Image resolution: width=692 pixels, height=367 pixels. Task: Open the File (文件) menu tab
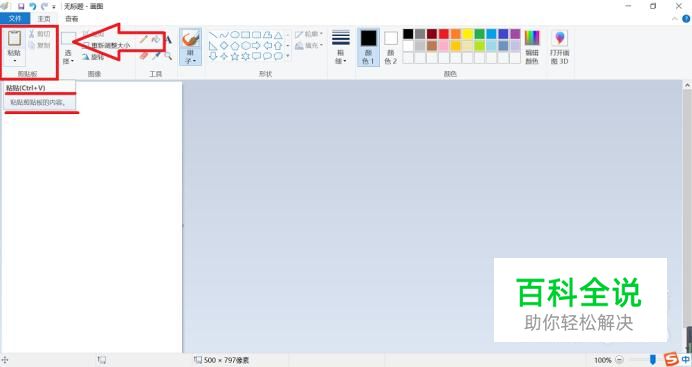[x=15, y=19]
